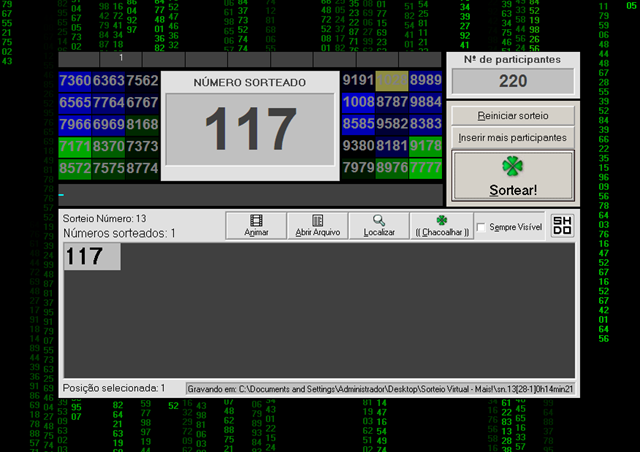
Task: Select drawn number 117 in results list
Action: [x=92, y=256]
